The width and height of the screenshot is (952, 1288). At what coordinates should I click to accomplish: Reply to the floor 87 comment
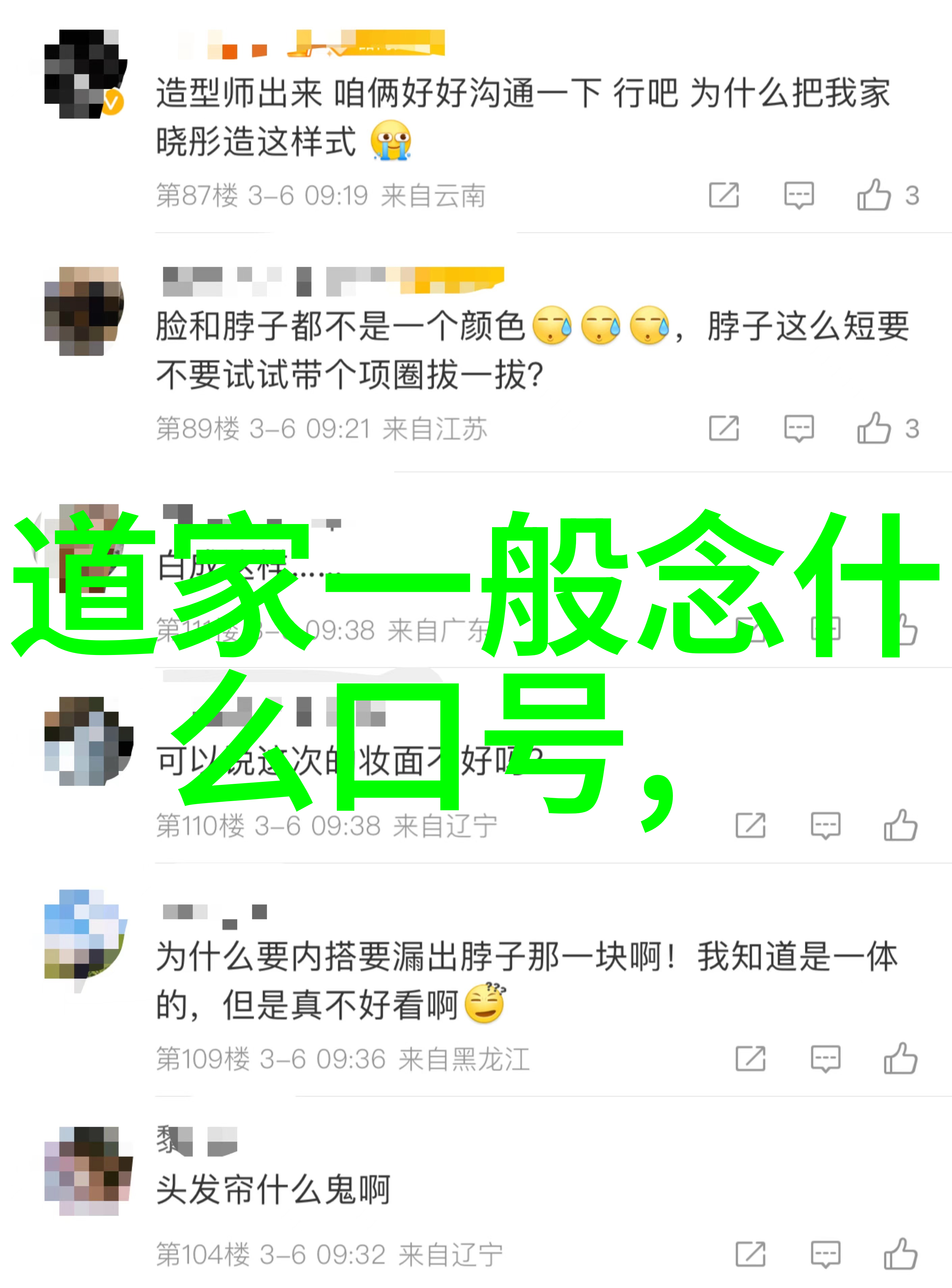(x=799, y=195)
